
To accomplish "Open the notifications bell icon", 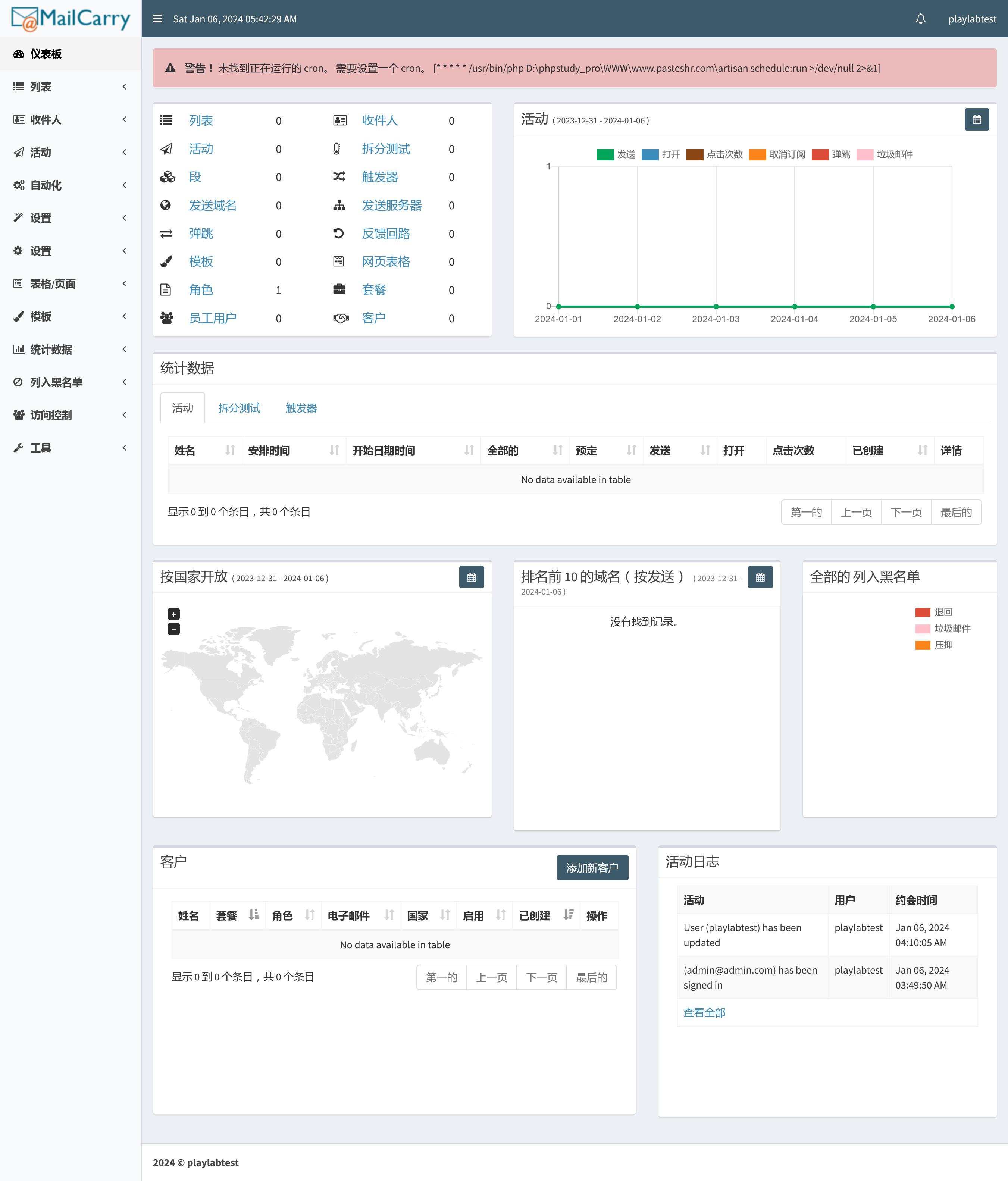I will (920, 19).
